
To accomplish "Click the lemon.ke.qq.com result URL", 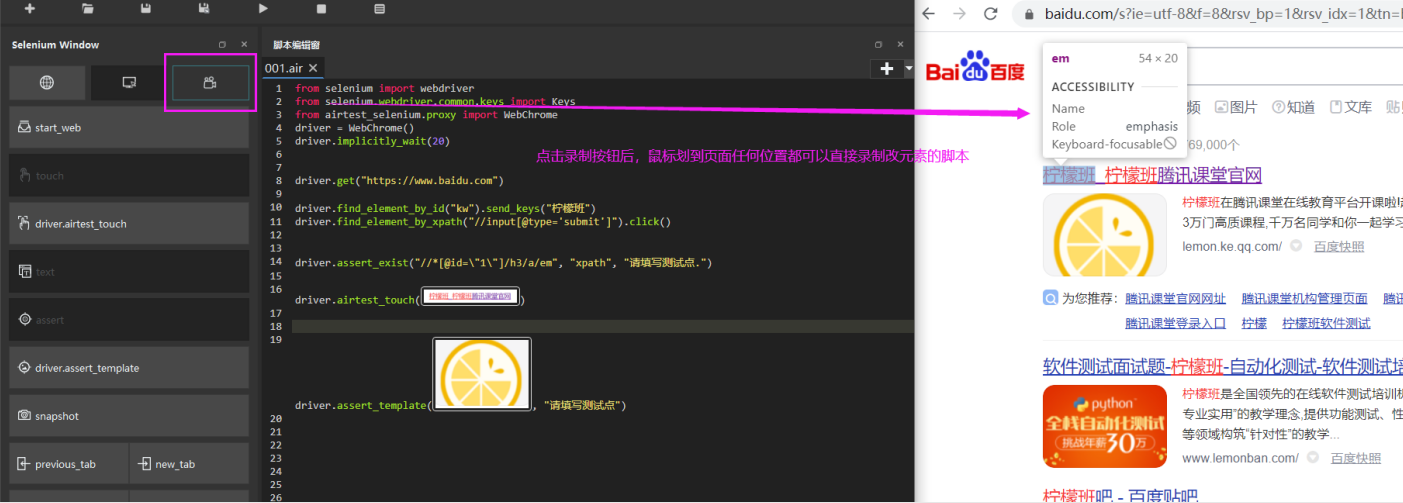I will (1232, 246).
